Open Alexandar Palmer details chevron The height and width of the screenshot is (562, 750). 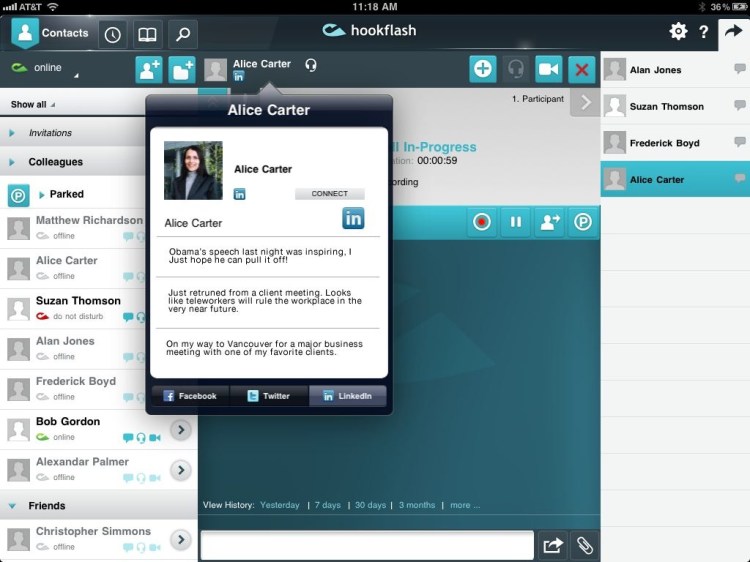181,470
